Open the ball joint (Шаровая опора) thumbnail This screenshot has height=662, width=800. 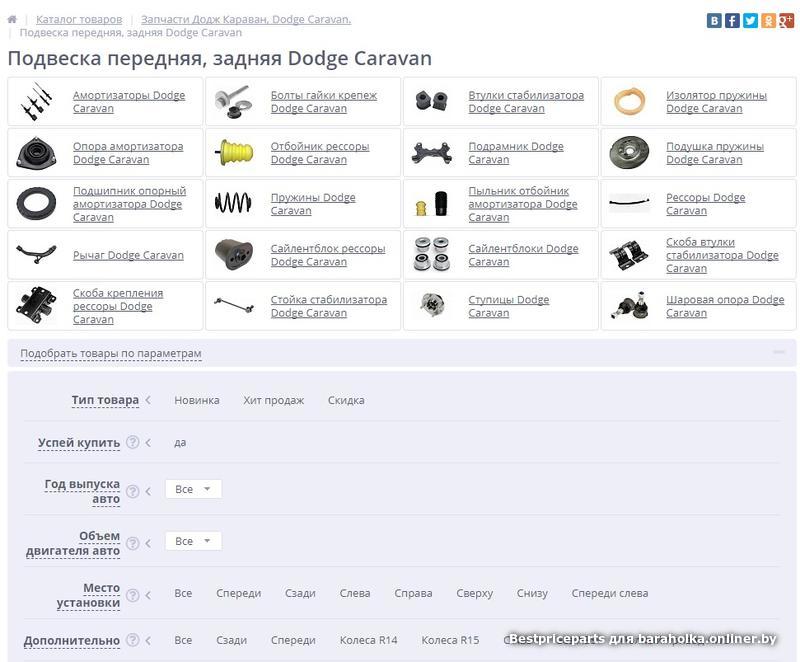(x=630, y=305)
